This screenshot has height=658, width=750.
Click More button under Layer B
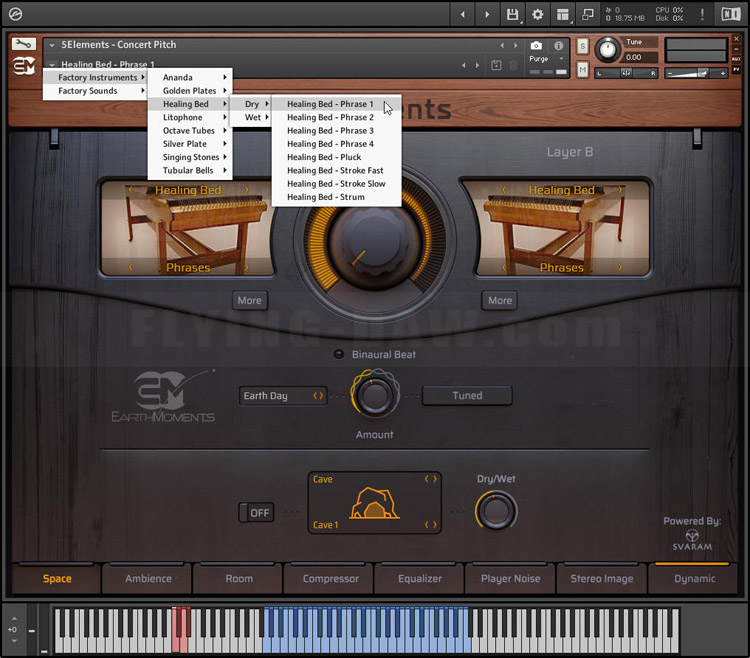[x=500, y=301]
